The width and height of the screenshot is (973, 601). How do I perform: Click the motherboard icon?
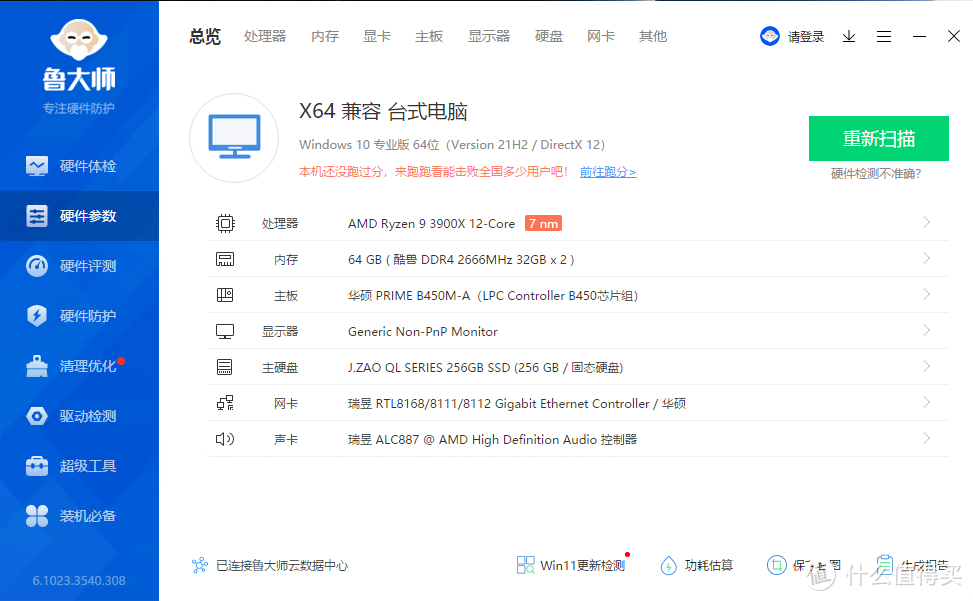225,295
